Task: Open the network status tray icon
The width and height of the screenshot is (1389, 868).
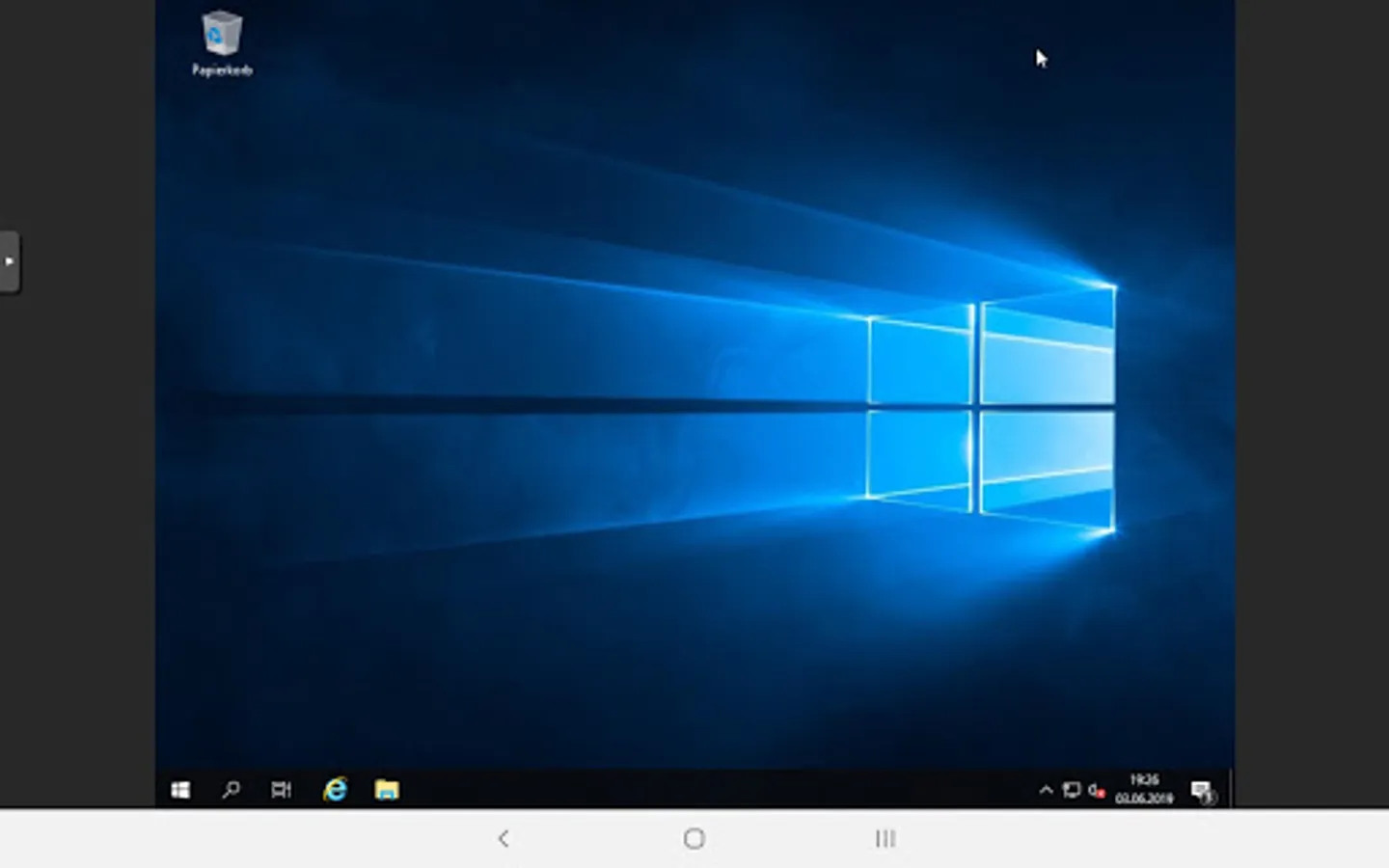Action: pyautogui.click(x=1071, y=790)
